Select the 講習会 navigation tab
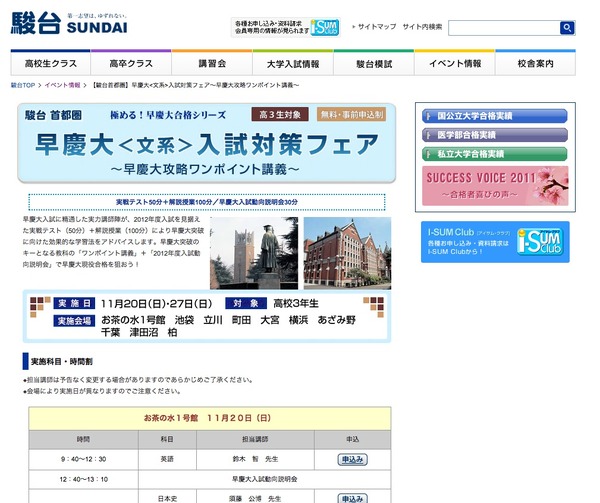 214,64
